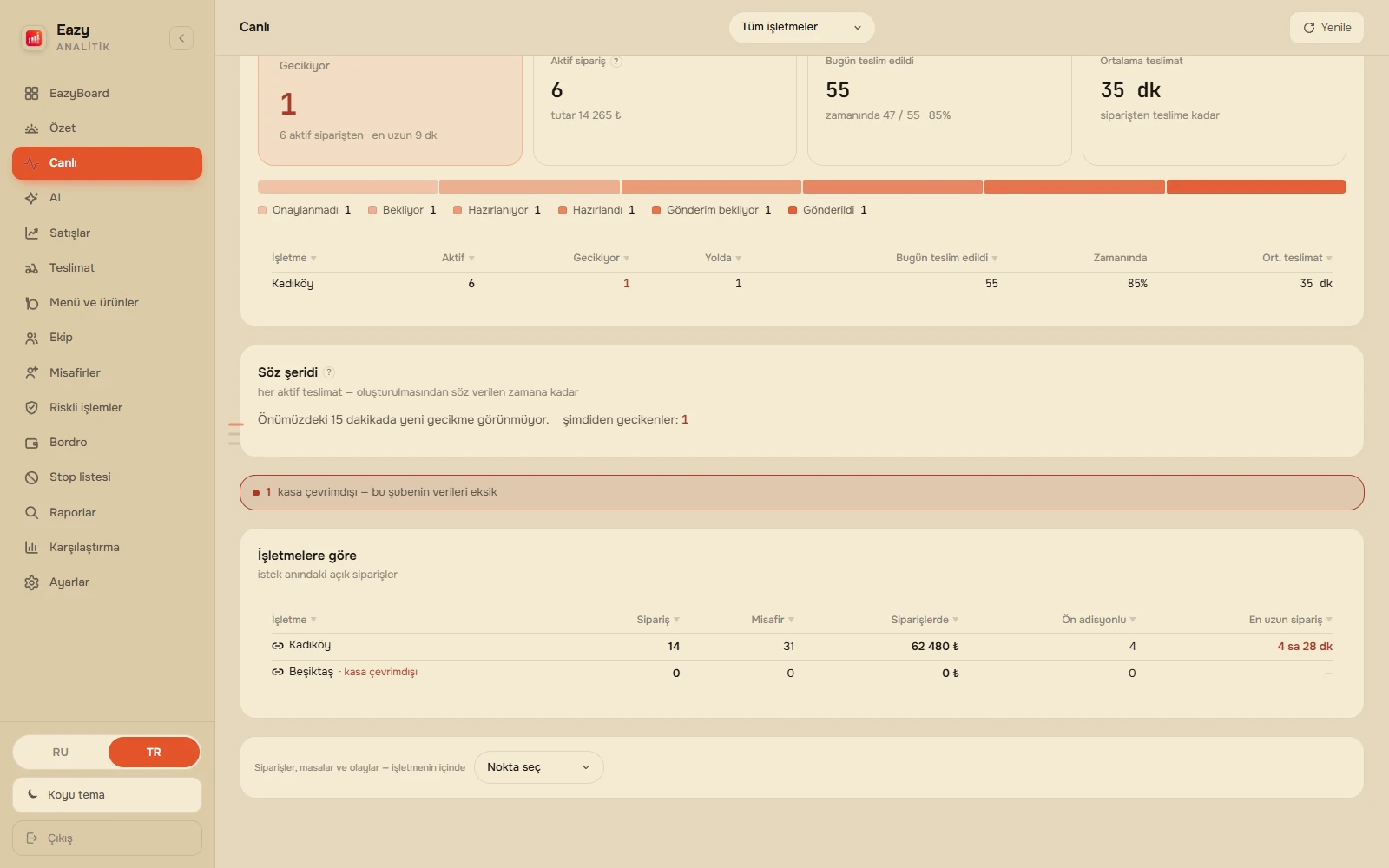Click the Ayarlar gear icon
1389x868 pixels.
[x=31, y=582]
